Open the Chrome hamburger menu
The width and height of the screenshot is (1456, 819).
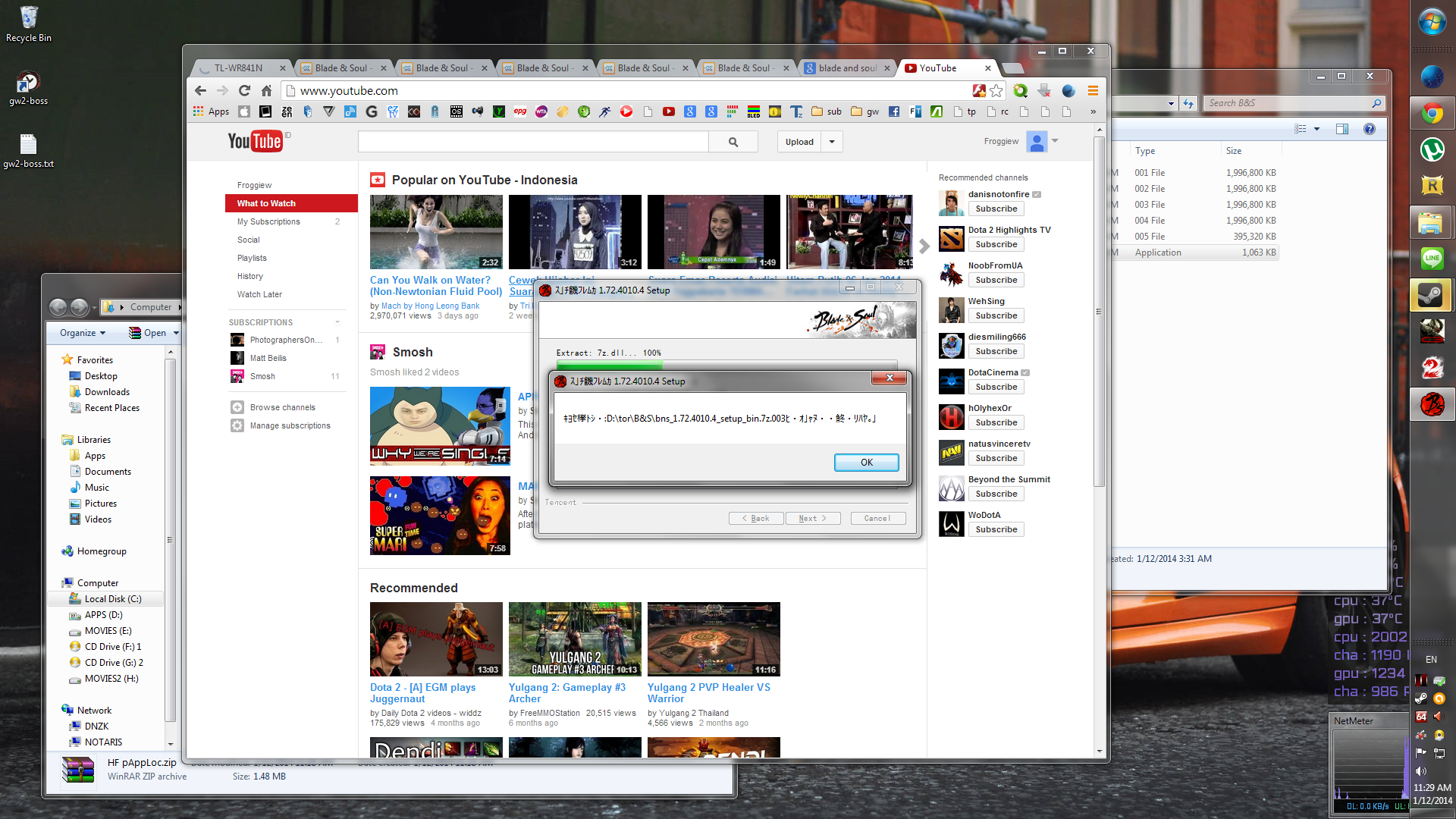point(1093,91)
